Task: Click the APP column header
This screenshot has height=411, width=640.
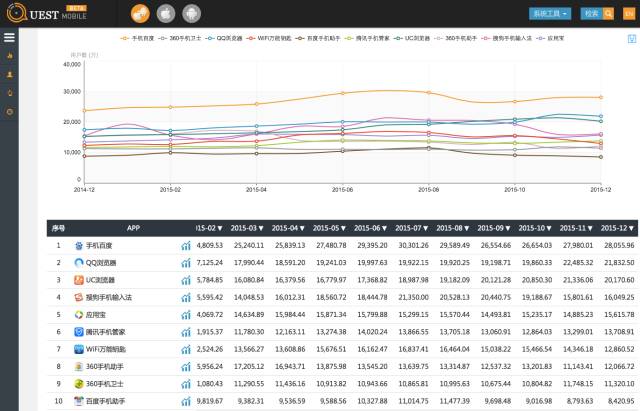Action: (x=133, y=228)
